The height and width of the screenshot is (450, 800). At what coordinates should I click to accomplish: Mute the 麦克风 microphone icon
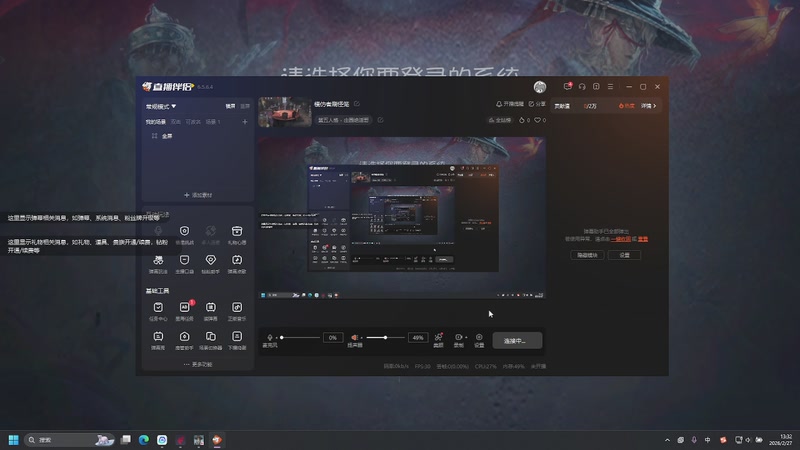(270, 337)
